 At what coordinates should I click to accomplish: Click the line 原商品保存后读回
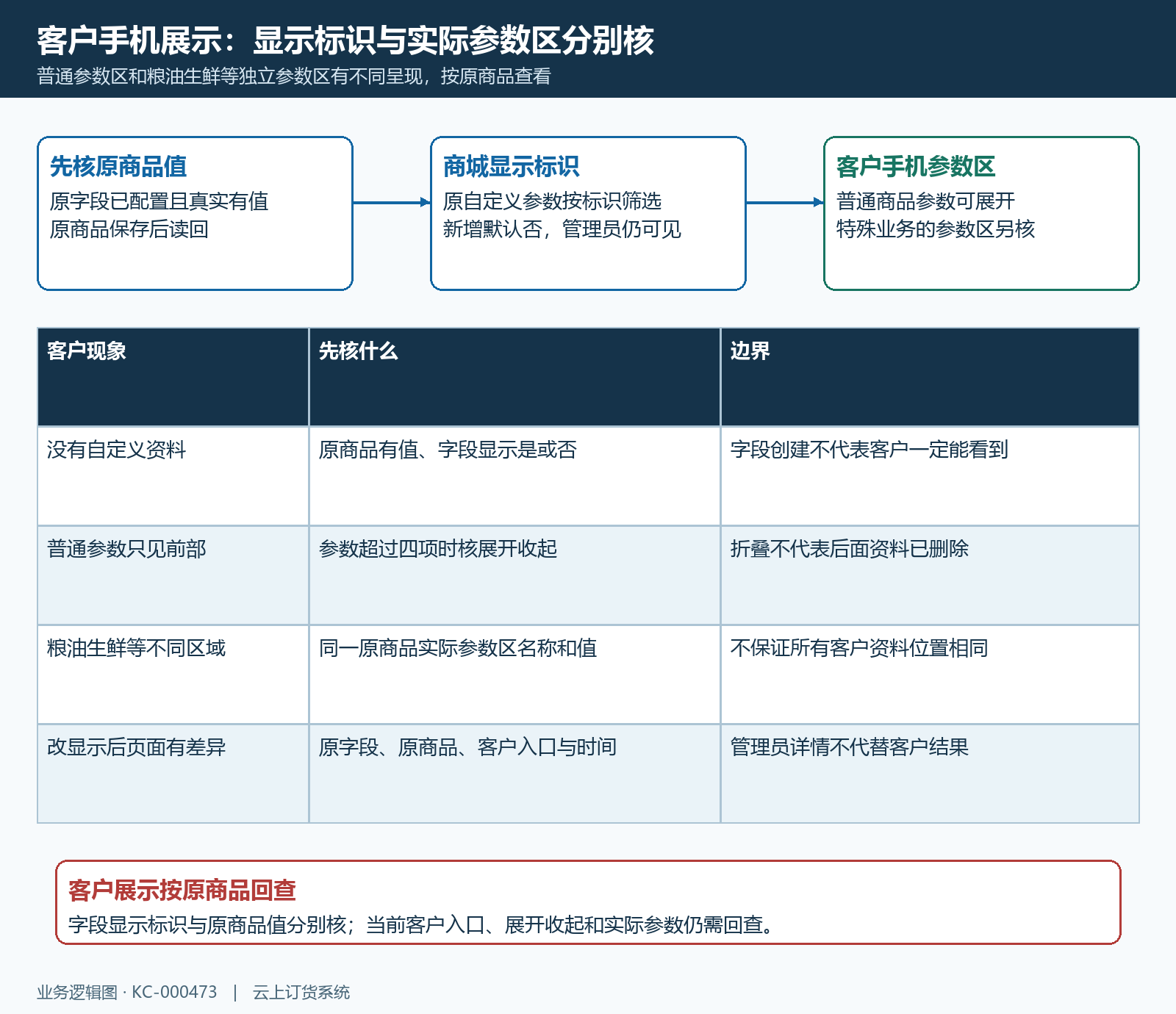129,229
